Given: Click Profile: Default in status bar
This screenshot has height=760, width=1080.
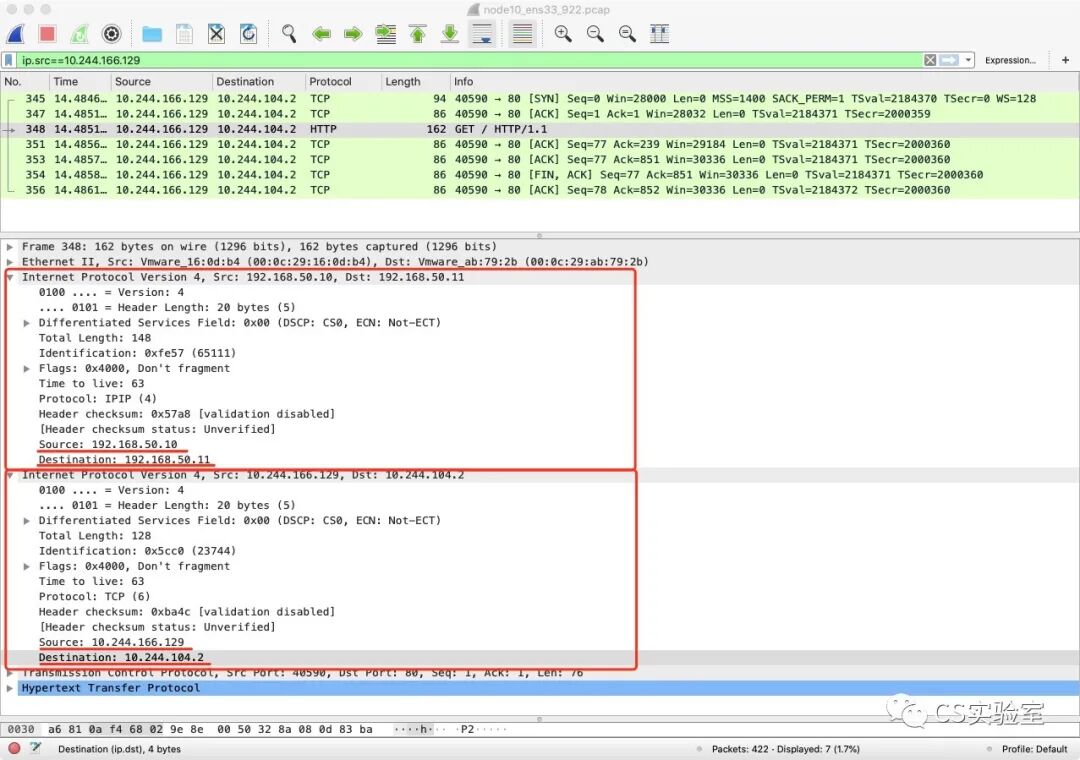Looking at the screenshot, I should [x=1034, y=749].
